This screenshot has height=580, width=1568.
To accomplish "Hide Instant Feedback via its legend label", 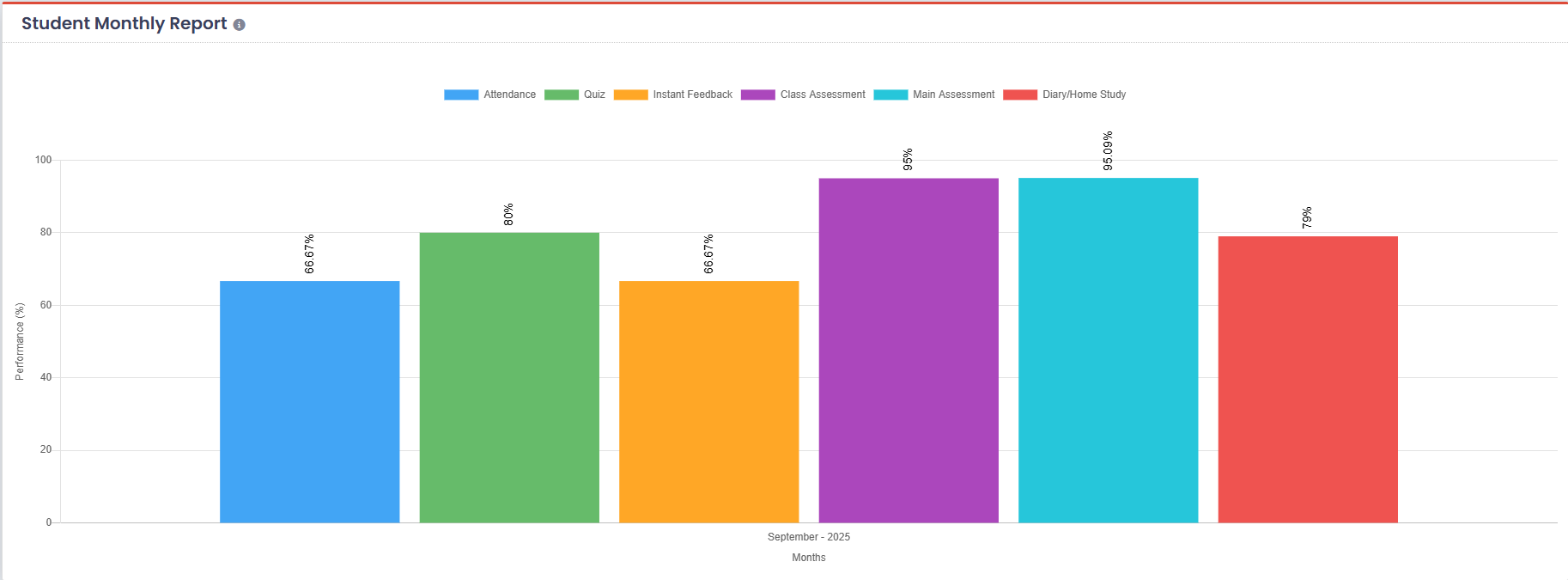I will (x=692, y=95).
